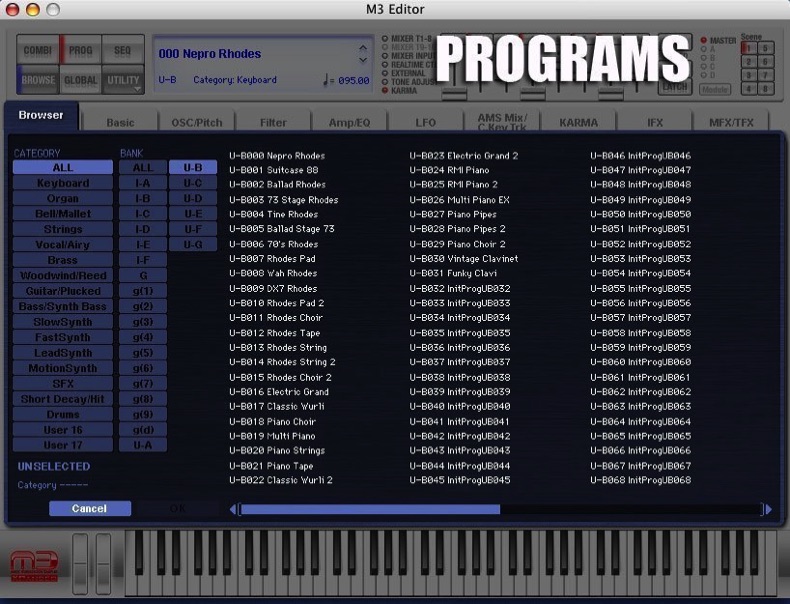Viewport: 790px width, 604px height.
Task: Select bank I-A
Action: click(x=143, y=183)
